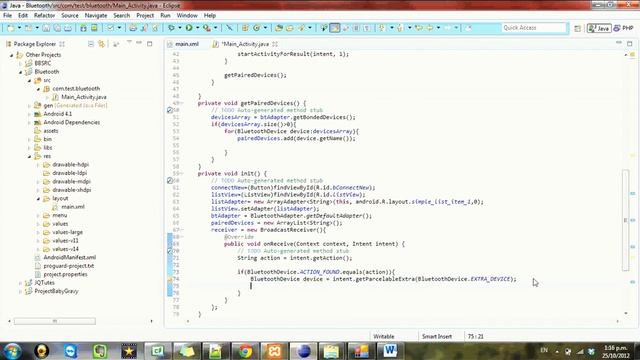Click the Open Perspective icon
This screenshot has width=640, height=360.
pyautogui.click(x=578, y=28)
